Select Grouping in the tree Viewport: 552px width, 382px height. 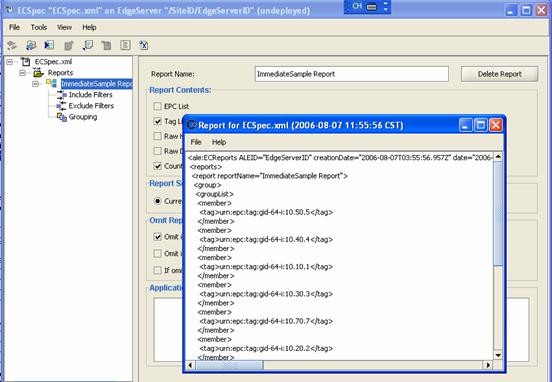tap(83, 117)
